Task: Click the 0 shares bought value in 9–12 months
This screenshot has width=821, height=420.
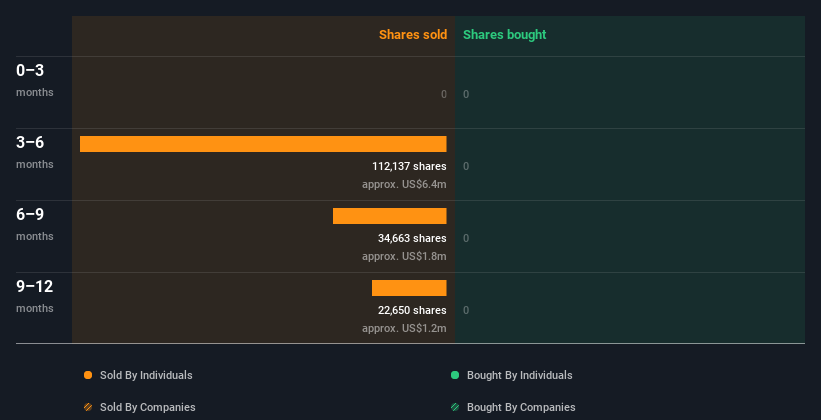Action: pyautogui.click(x=466, y=310)
